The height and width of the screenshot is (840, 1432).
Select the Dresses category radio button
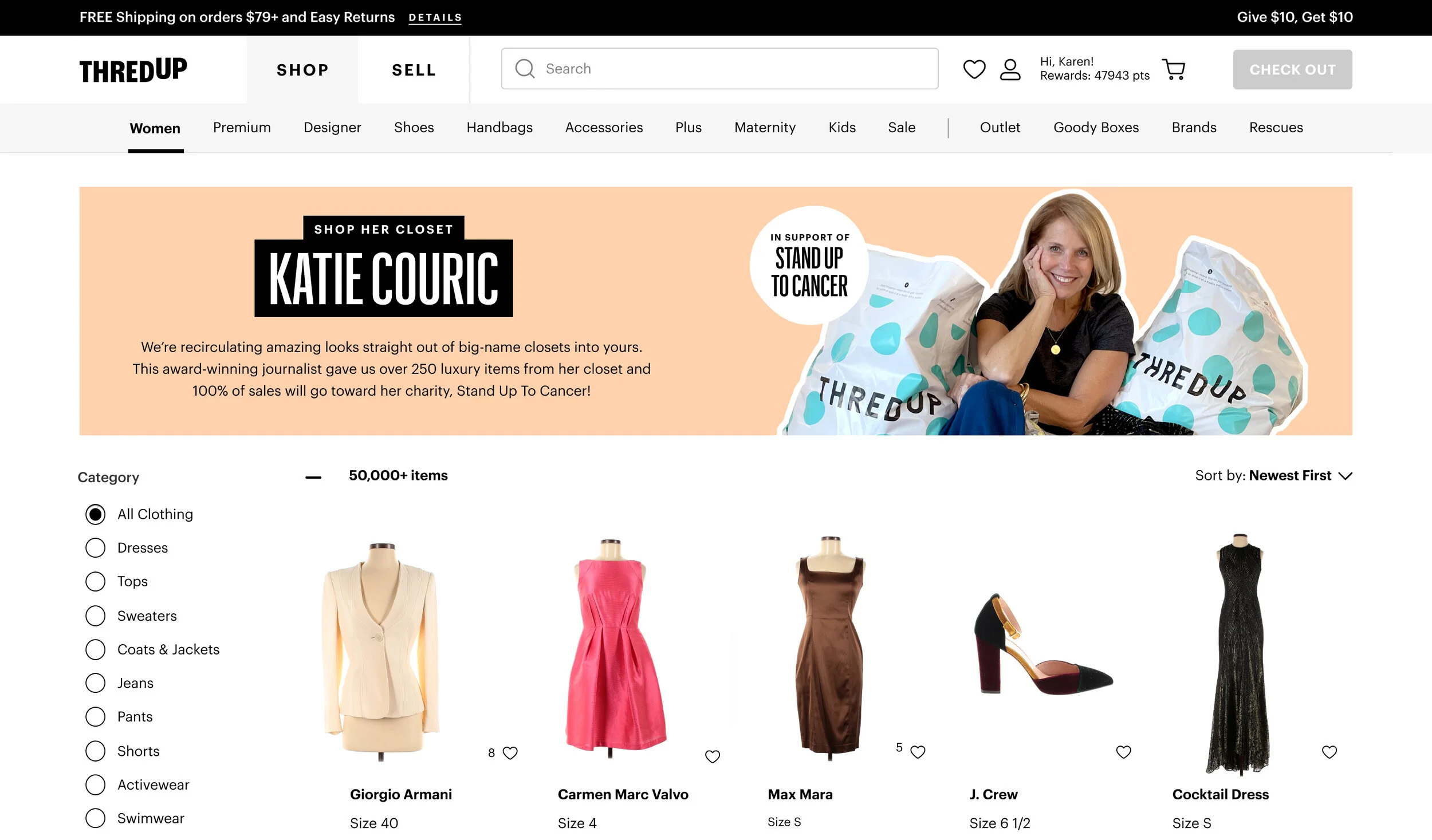(x=96, y=547)
